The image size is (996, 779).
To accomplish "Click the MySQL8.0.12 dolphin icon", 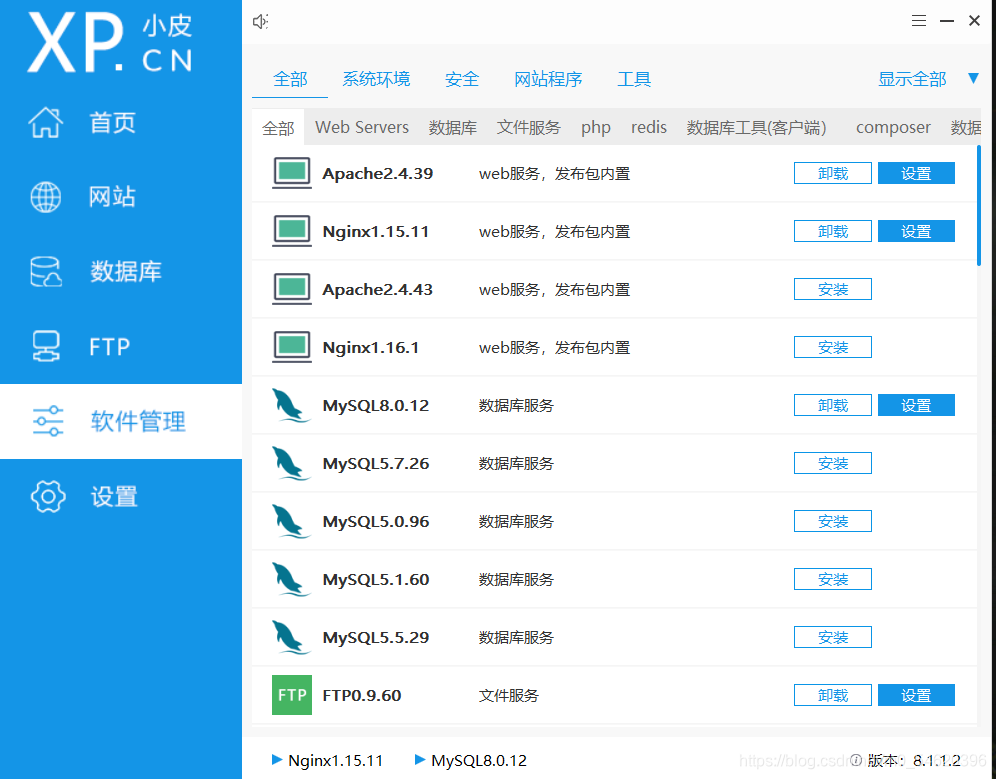I will [x=291, y=405].
